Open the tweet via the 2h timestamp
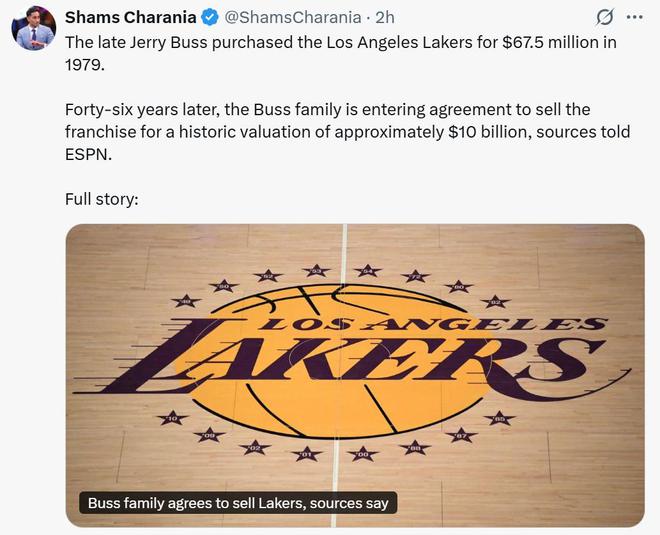660x535 pixels. coord(385,17)
